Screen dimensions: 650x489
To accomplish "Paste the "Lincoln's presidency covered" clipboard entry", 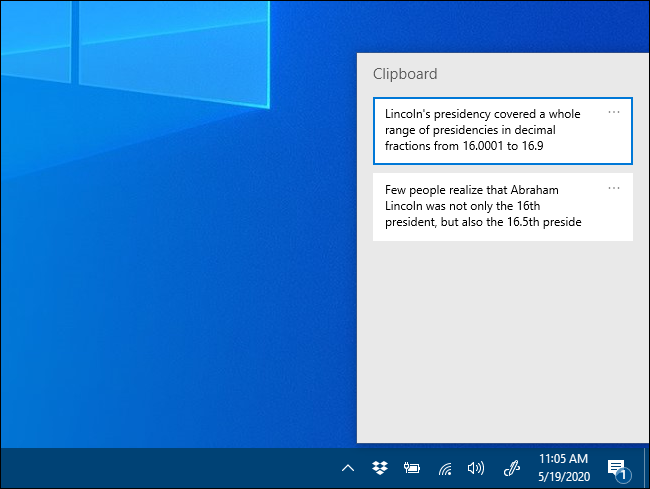I will coord(502,131).
